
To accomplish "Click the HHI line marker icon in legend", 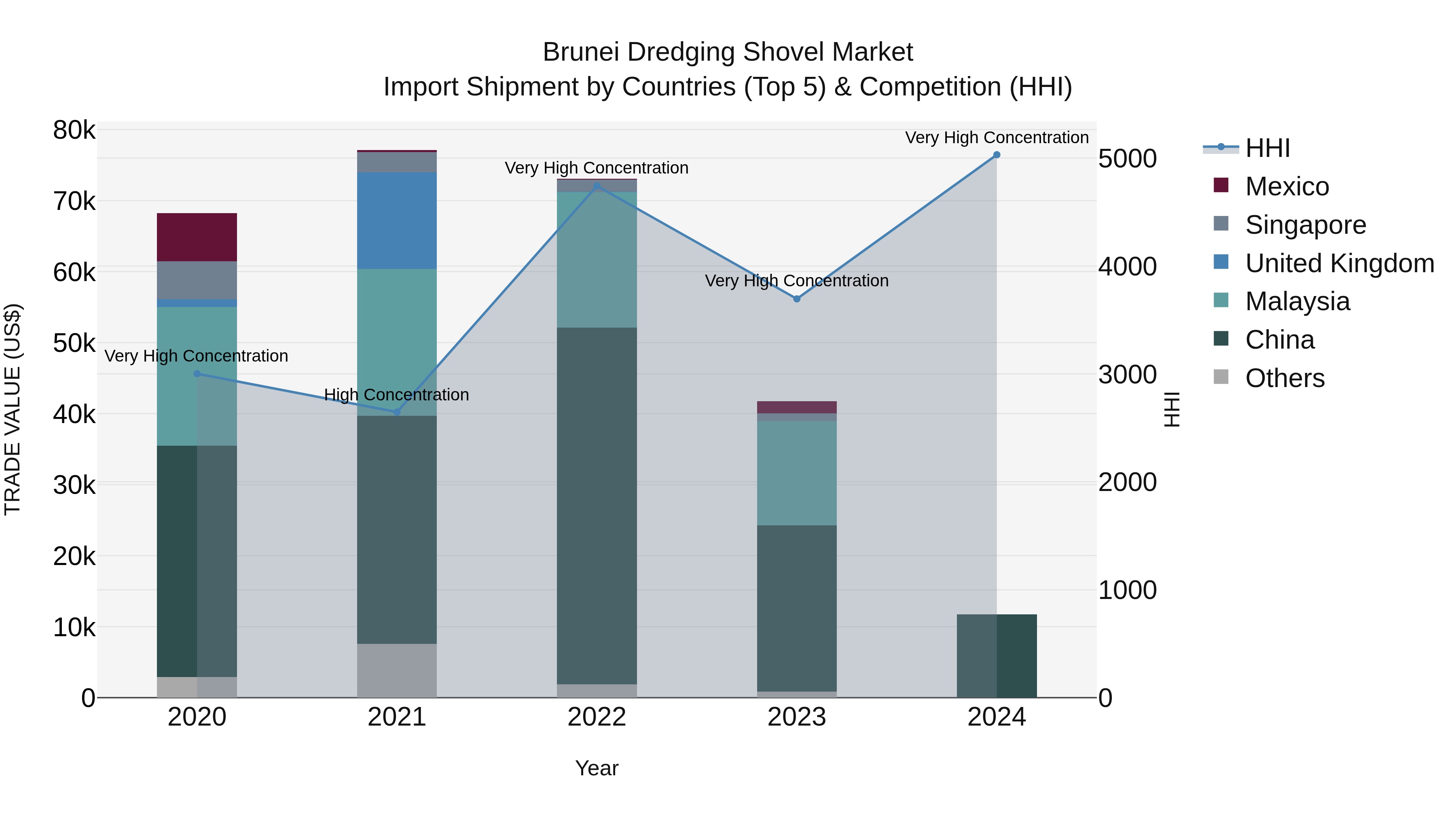I will [x=1221, y=147].
